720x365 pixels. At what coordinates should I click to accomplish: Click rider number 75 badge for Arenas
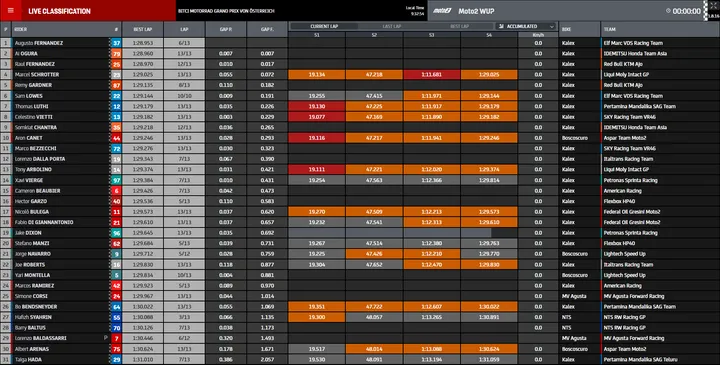click(116, 349)
